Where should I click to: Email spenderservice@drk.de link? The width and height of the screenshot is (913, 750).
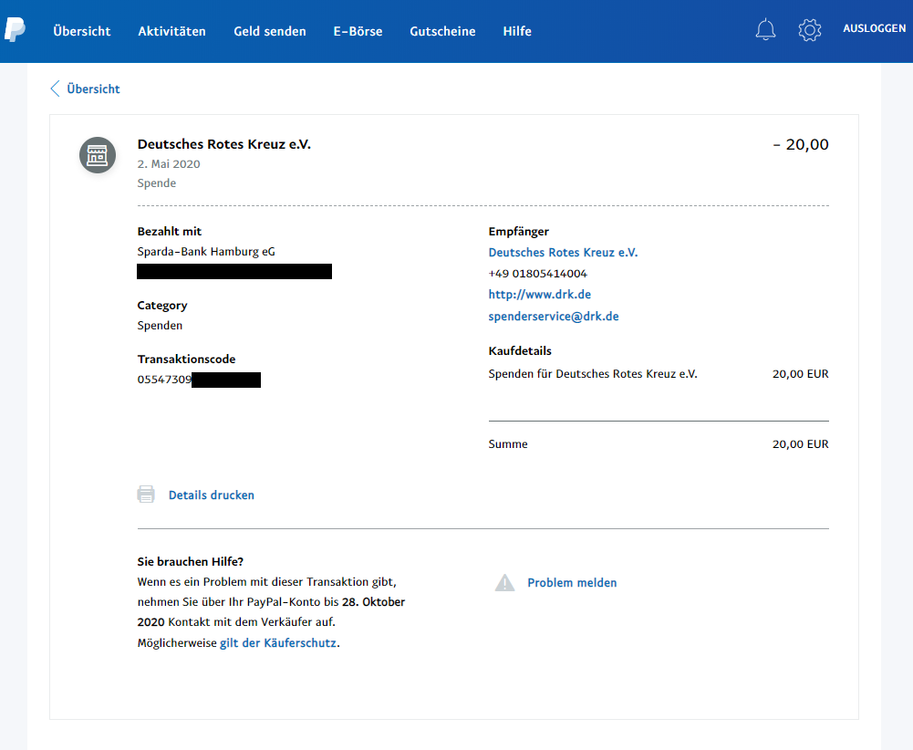pos(553,316)
